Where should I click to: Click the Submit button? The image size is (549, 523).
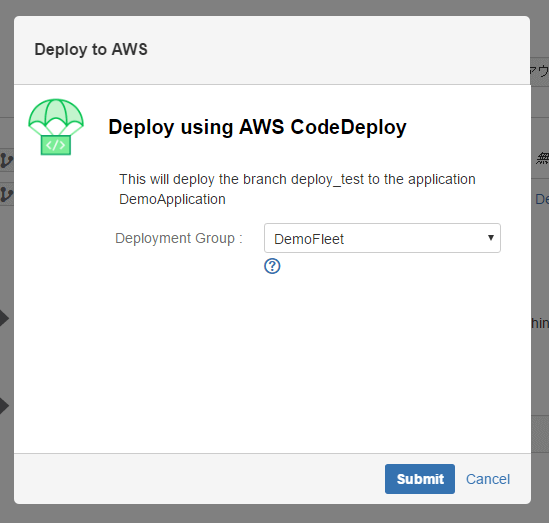(x=419, y=479)
